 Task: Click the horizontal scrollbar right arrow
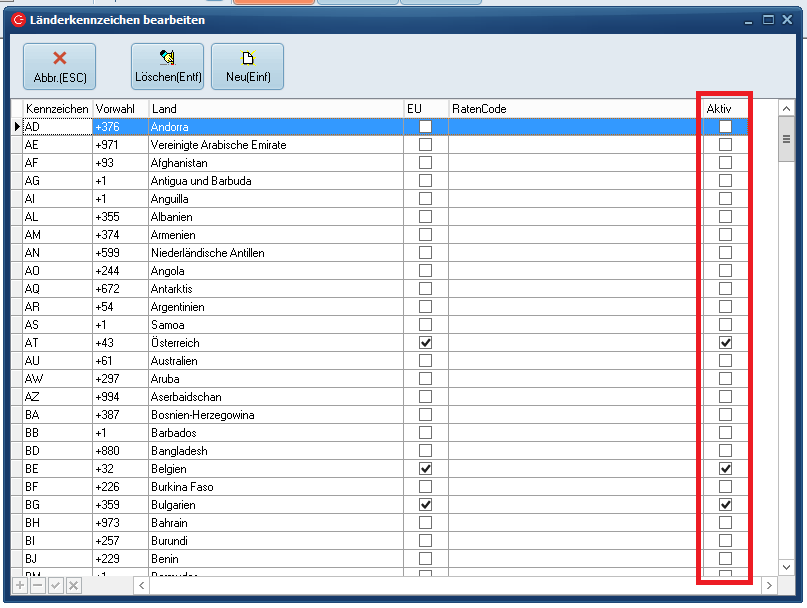(769, 585)
